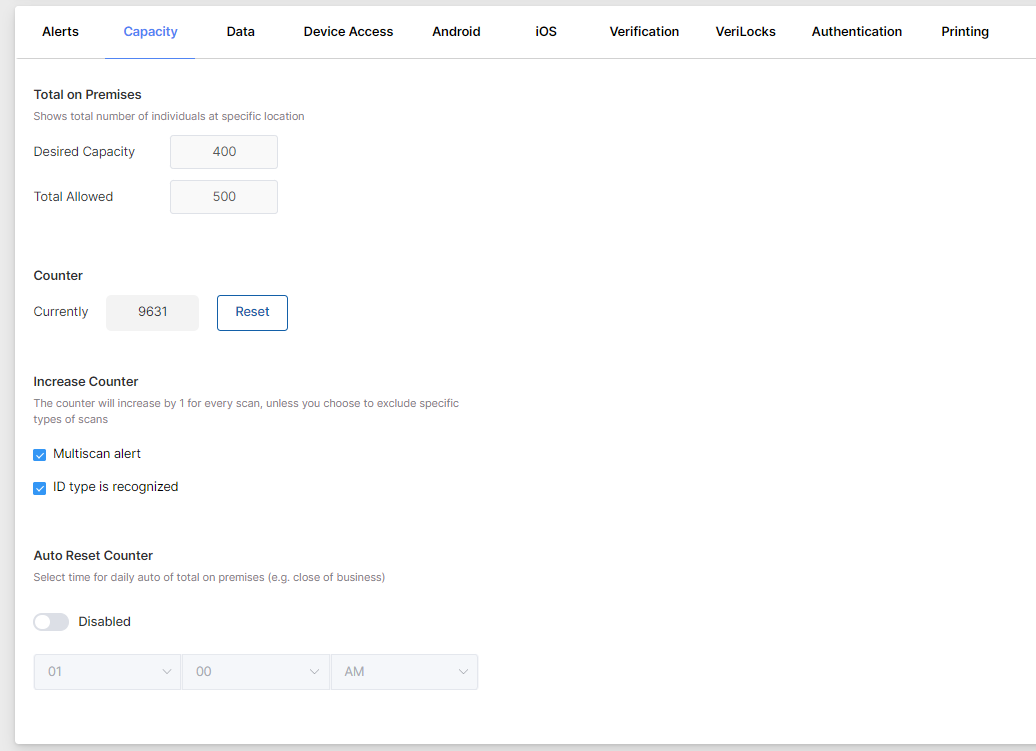The image size is (1036, 751).
Task: Click the Desired Capacity input showing 400
Action: click(223, 151)
